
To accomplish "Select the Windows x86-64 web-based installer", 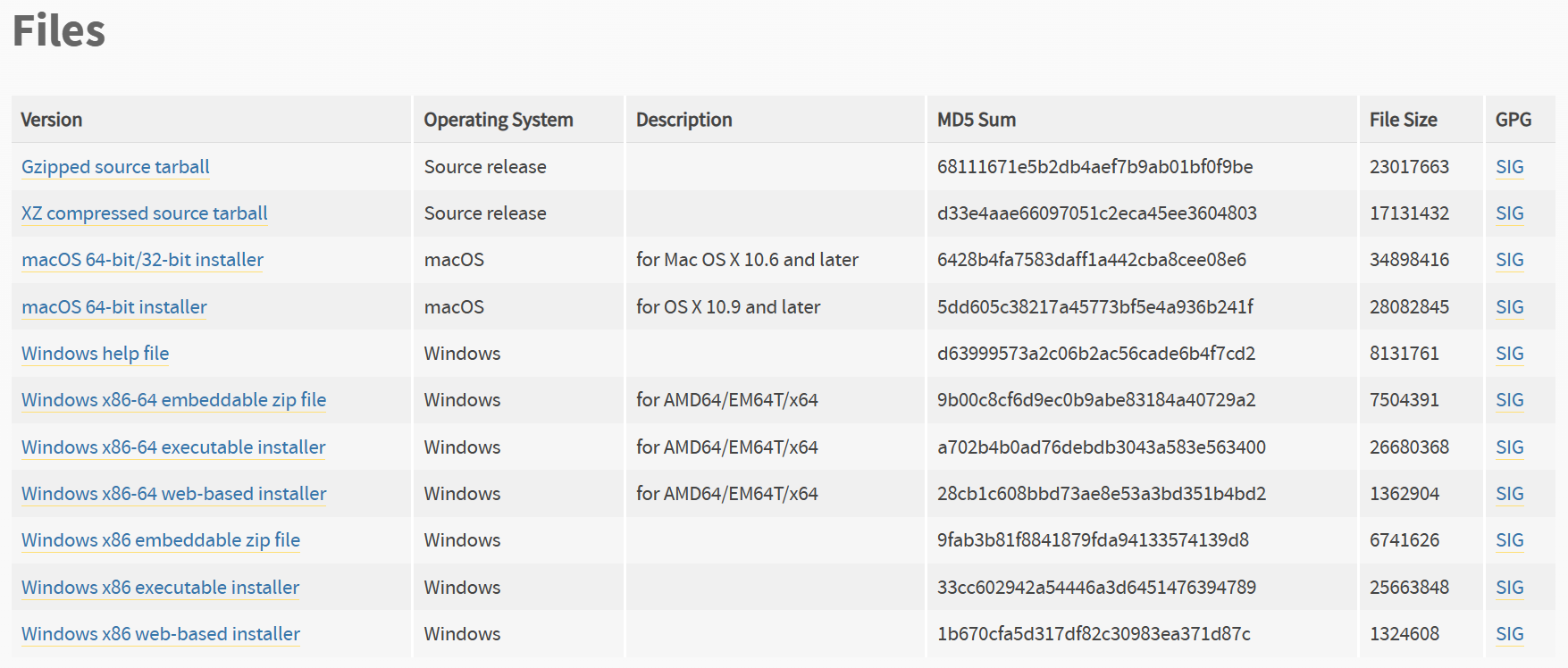I will coord(173,494).
